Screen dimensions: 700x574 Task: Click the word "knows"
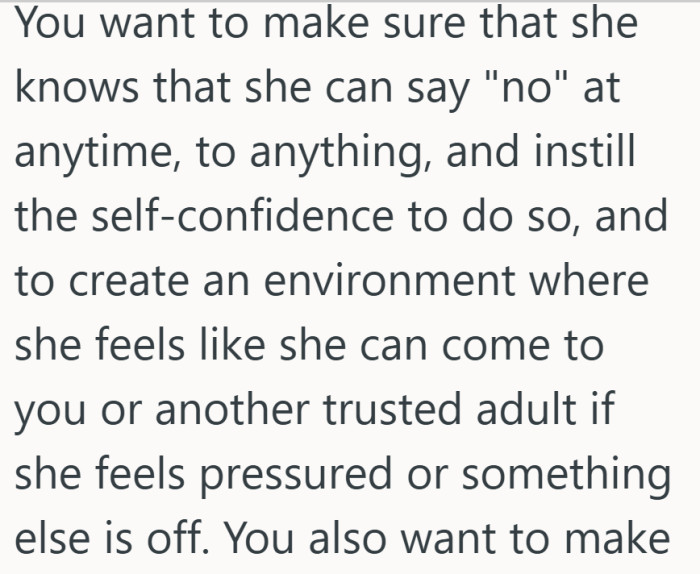point(75,90)
